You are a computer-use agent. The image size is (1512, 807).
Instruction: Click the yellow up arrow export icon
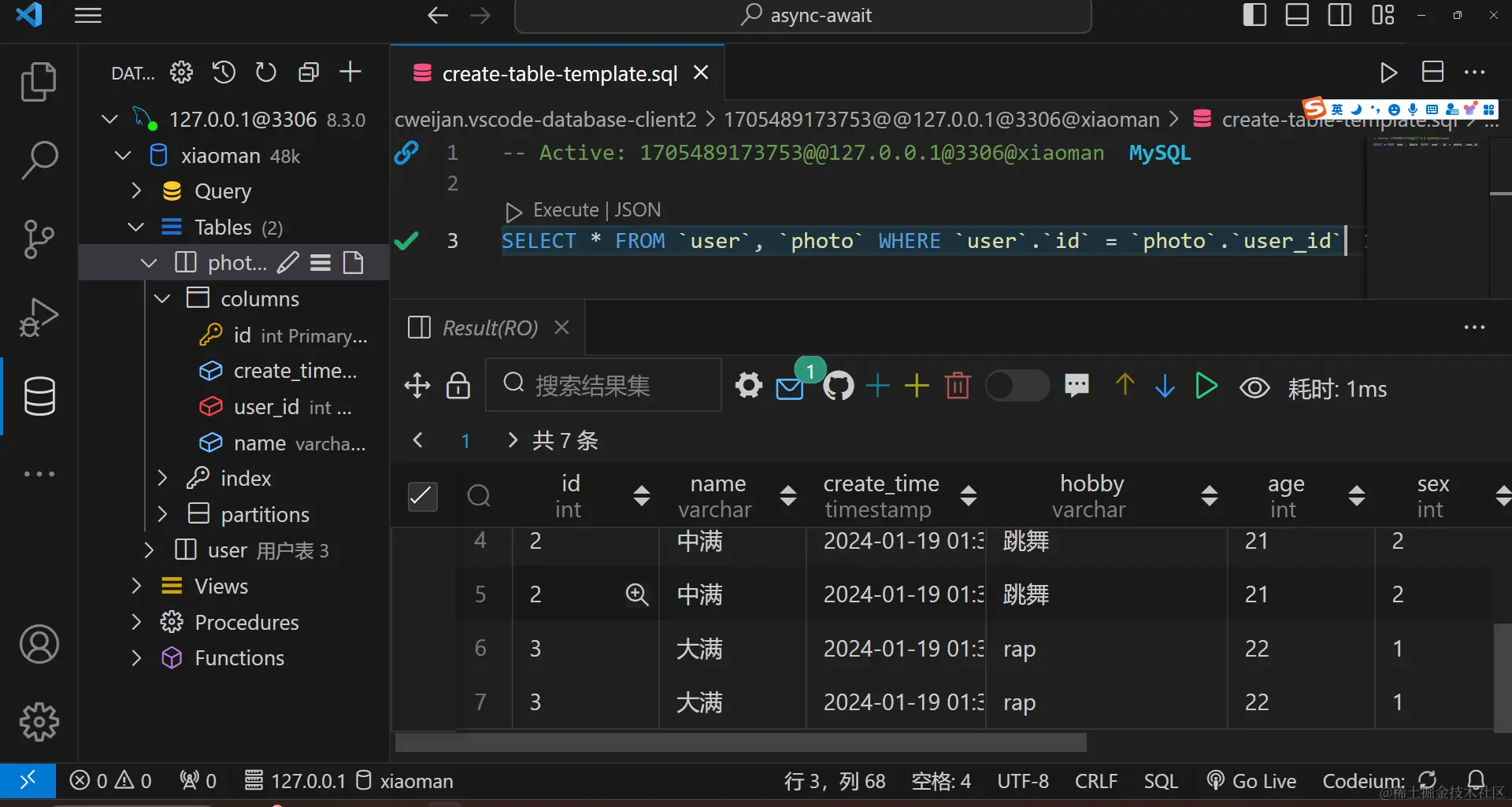(x=1125, y=385)
